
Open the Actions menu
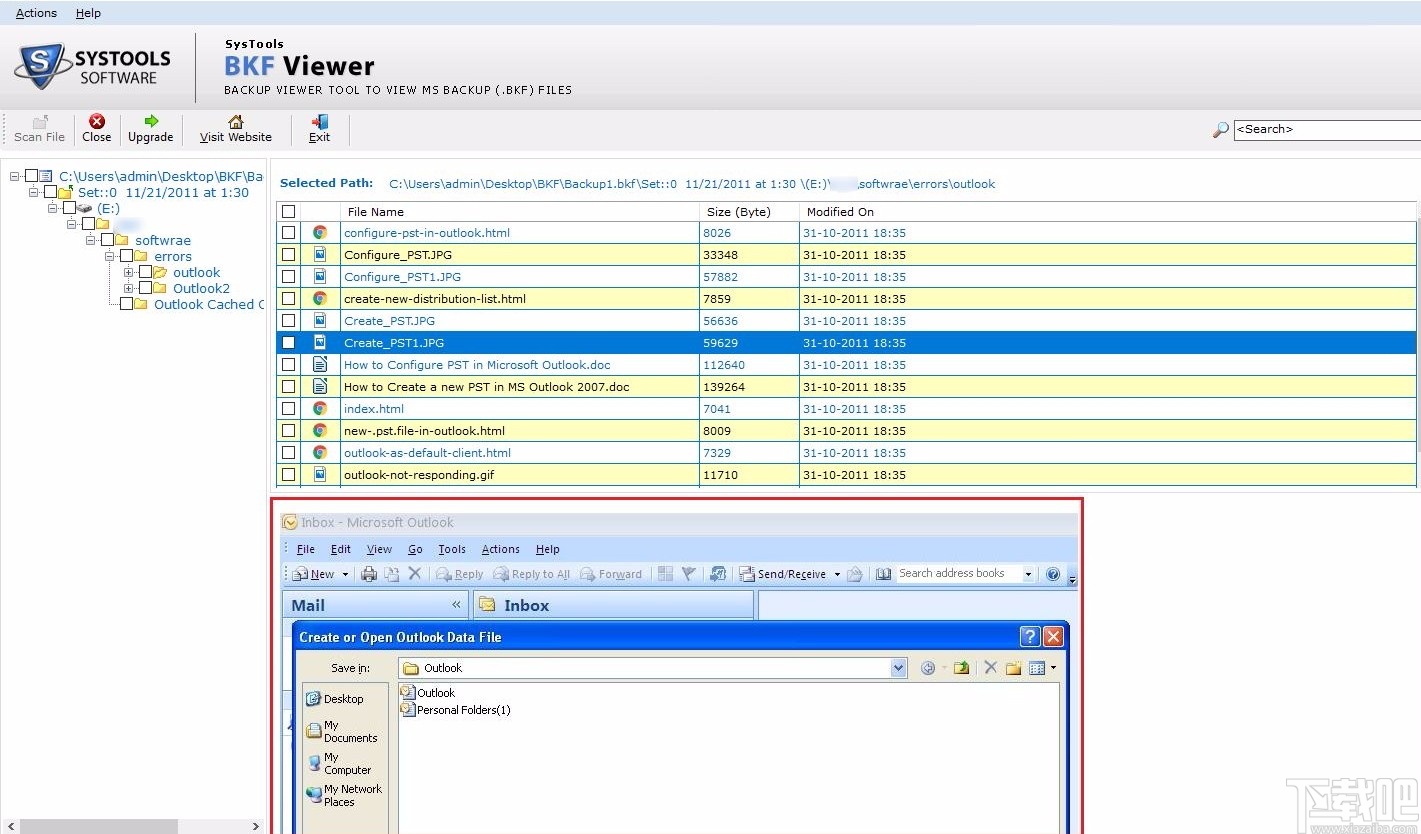pos(35,13)
